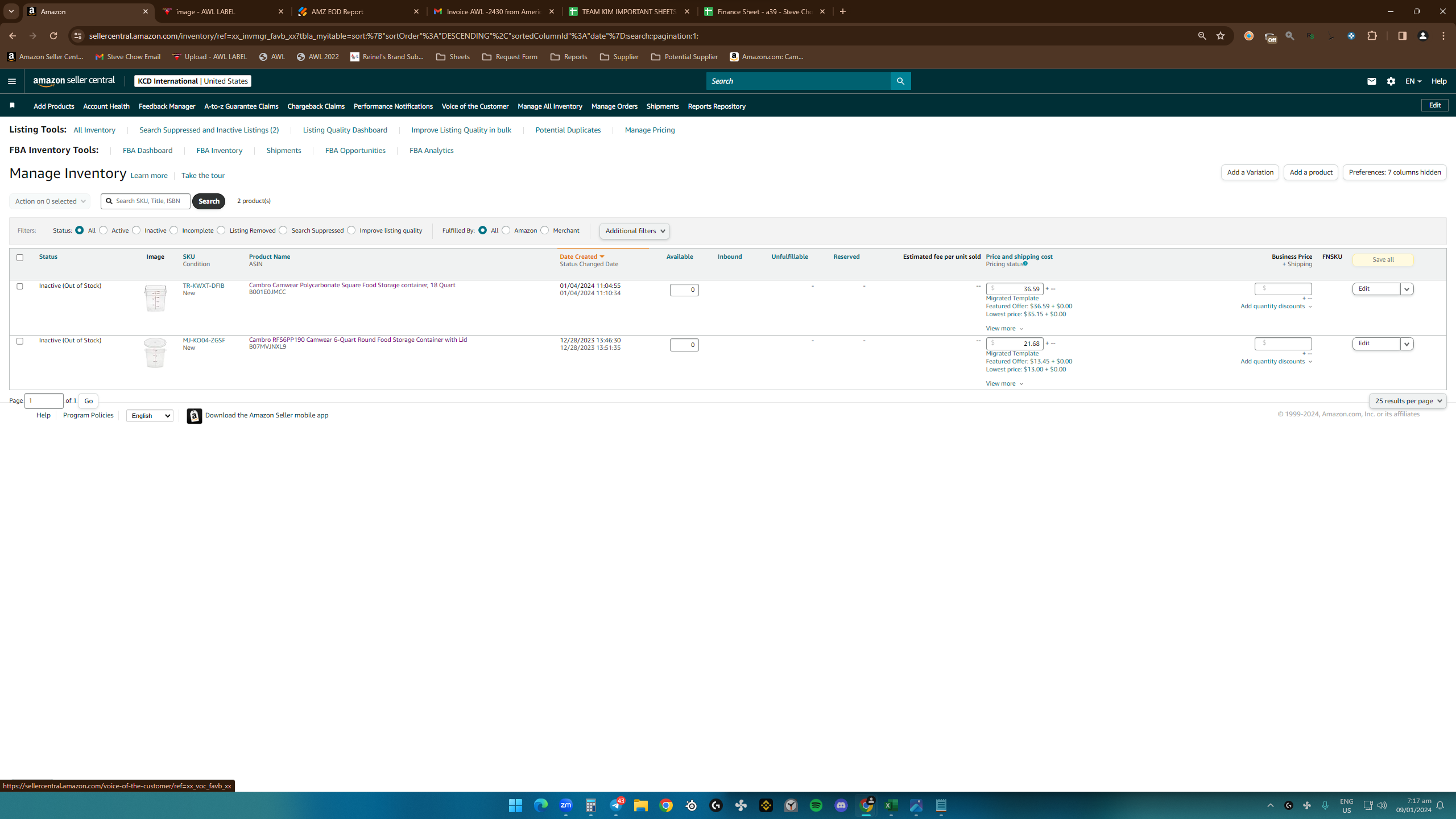Click the Take the tour link
This screenshot has width=1456, height=819.
click(203, 176)
